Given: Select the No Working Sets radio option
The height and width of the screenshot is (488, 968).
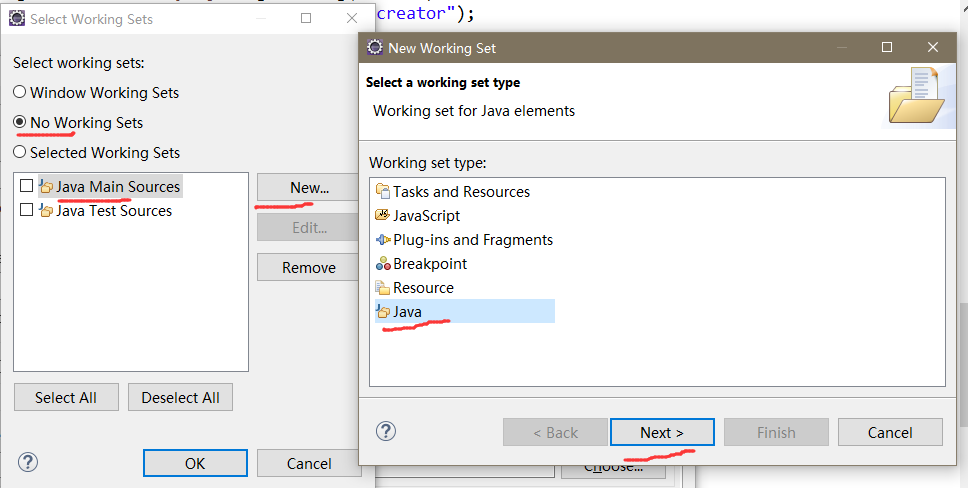Looking at the screenshot, I should coord(20,122).
